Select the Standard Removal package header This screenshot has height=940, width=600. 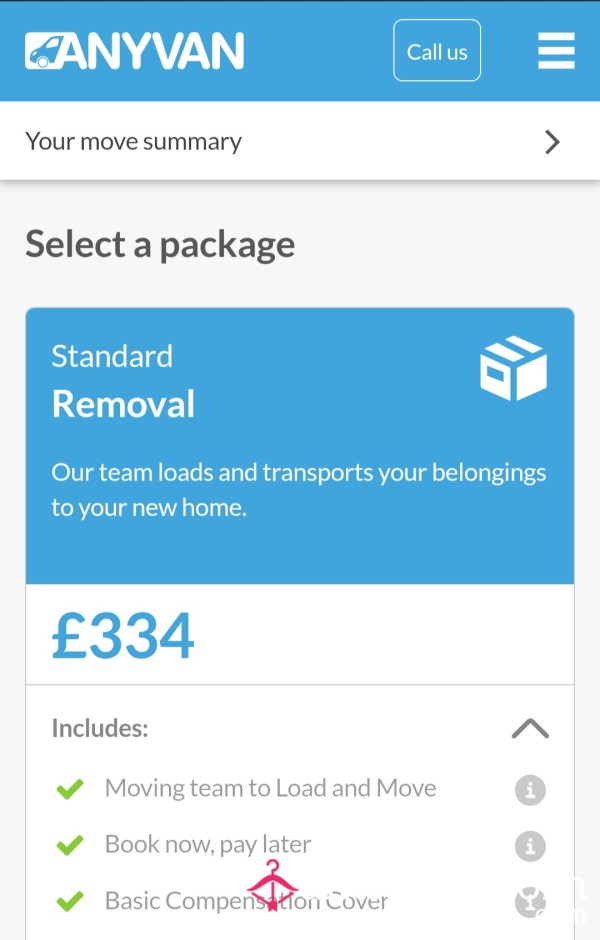pyautogui.click(x=300, y=446)
